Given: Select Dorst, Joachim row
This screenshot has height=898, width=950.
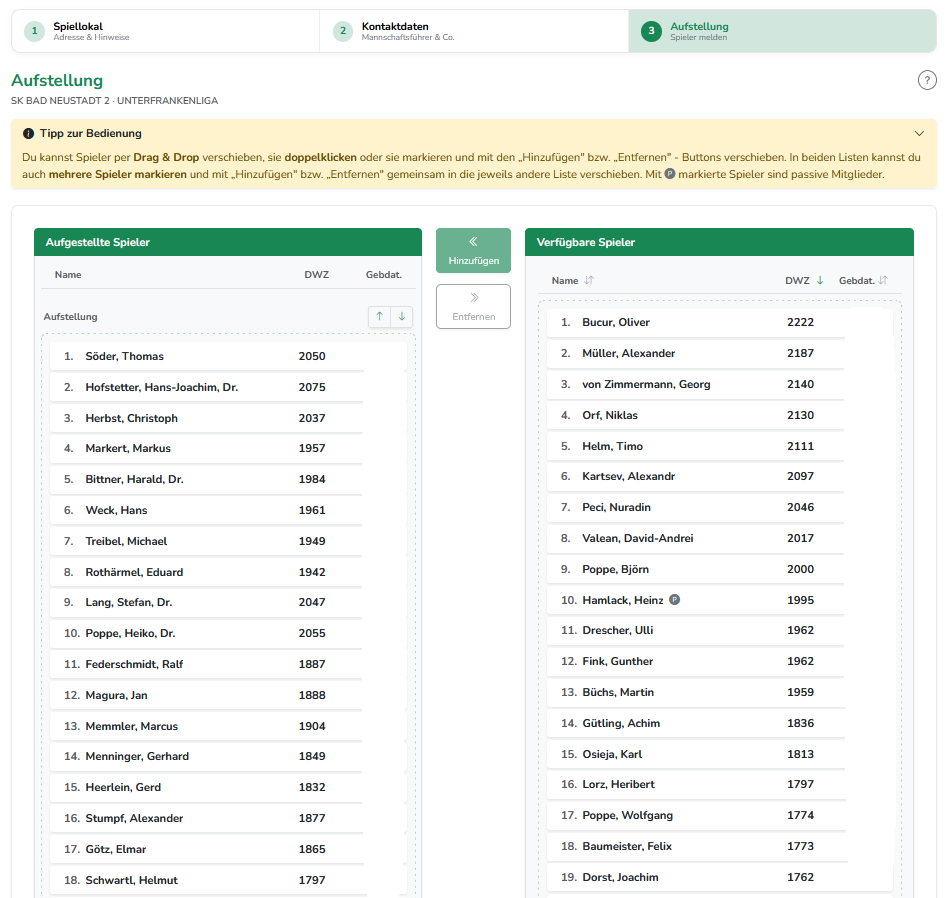Looking at the screenshot, I should (x=720, y=877).
